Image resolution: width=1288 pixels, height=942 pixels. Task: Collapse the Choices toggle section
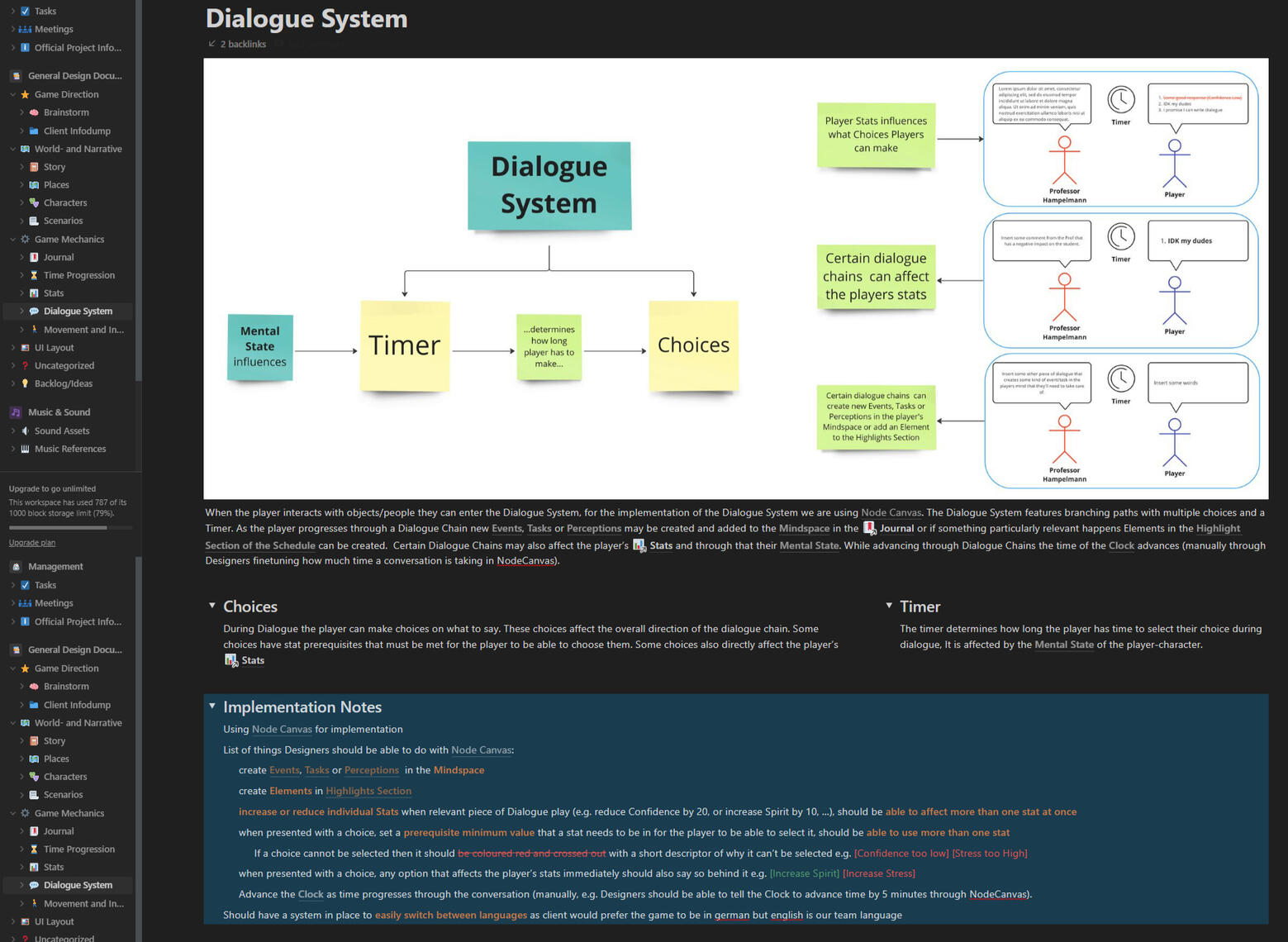pos(212,606)
